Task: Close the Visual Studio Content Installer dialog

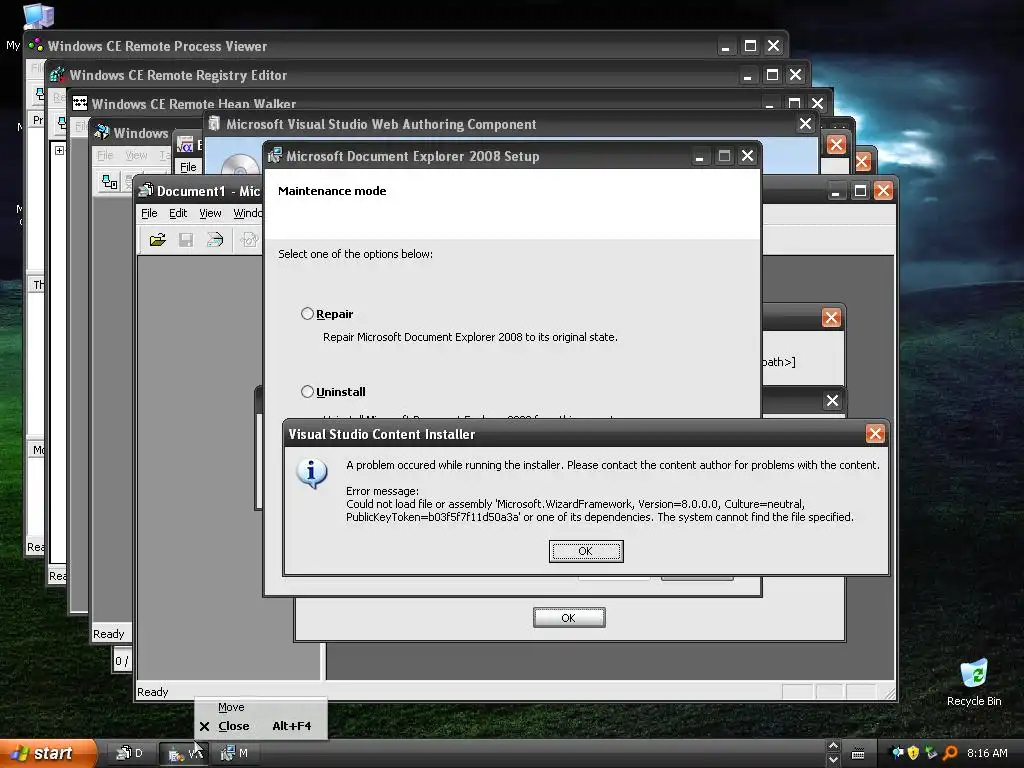Action: 875,434
